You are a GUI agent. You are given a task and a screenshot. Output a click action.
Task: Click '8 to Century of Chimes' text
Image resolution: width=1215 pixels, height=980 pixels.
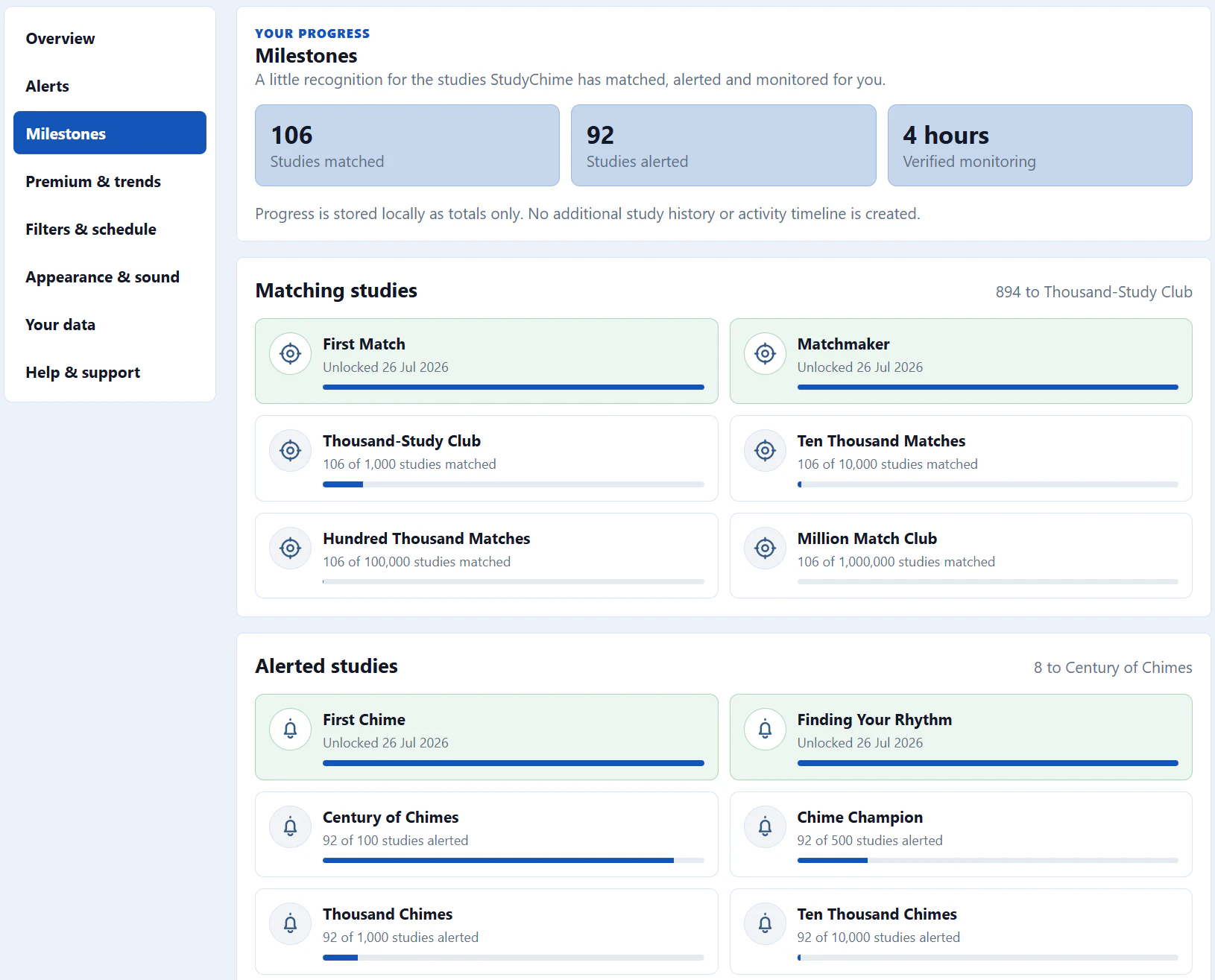coord(1113,668)
